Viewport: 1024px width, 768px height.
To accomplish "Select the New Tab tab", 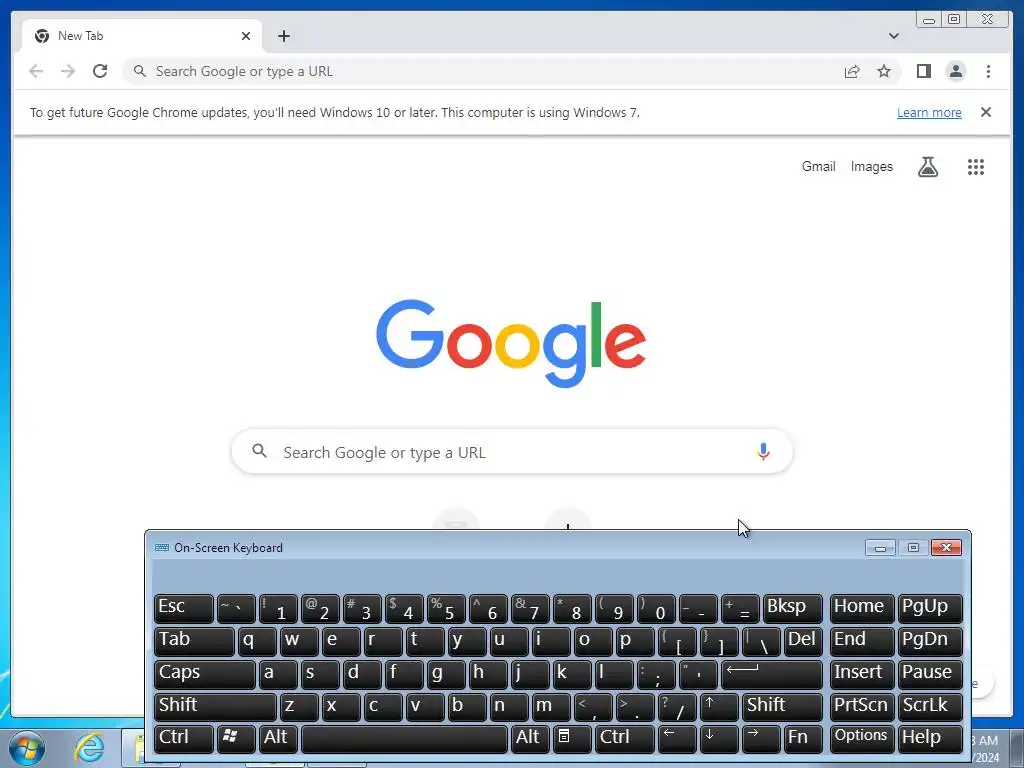I will click(x=142, y=36).
